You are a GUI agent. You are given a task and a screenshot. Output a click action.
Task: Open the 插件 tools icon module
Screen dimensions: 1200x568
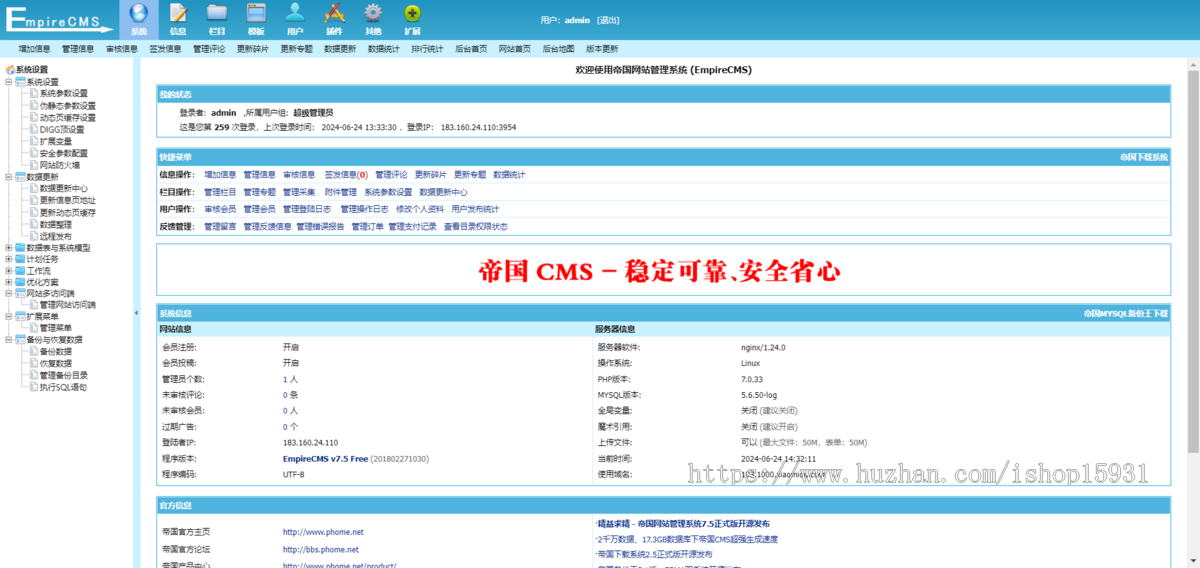pos(334,19)
